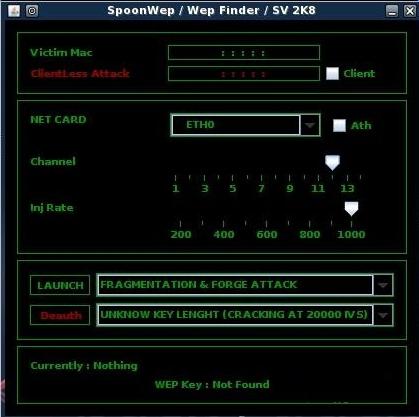Click the Victim Mac input field

point(244,53)
